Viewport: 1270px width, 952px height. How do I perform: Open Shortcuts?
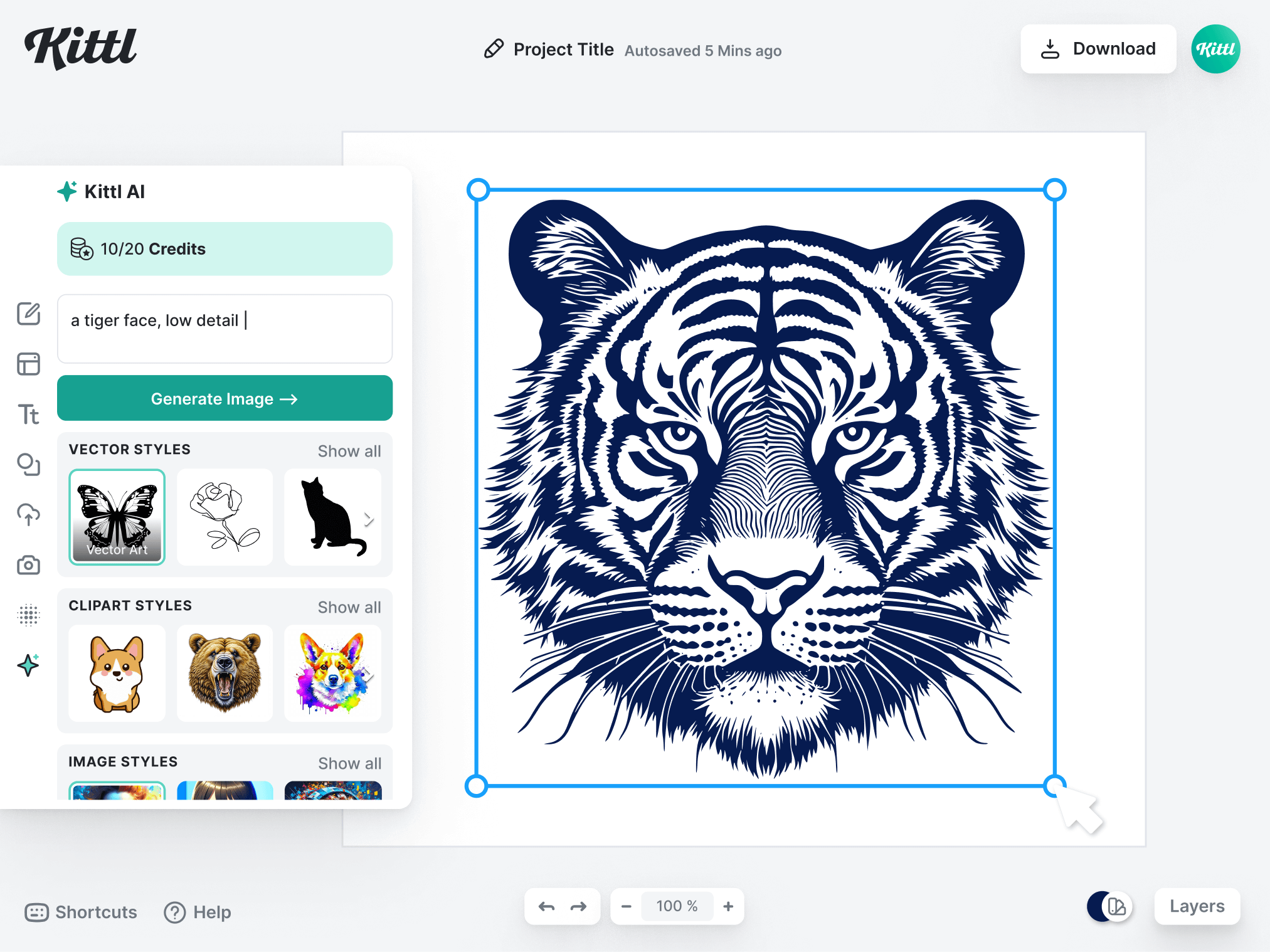pos(81,912)
